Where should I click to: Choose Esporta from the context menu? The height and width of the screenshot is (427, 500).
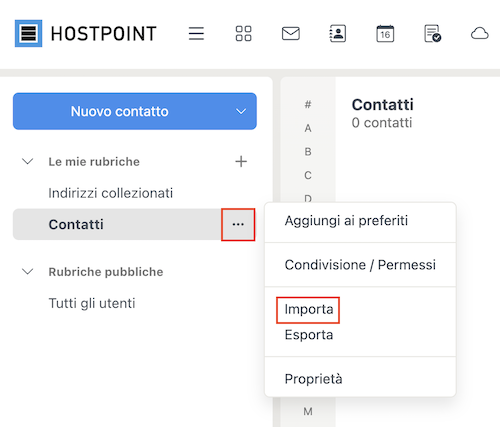pyautogui.click(x=309, y=335)
